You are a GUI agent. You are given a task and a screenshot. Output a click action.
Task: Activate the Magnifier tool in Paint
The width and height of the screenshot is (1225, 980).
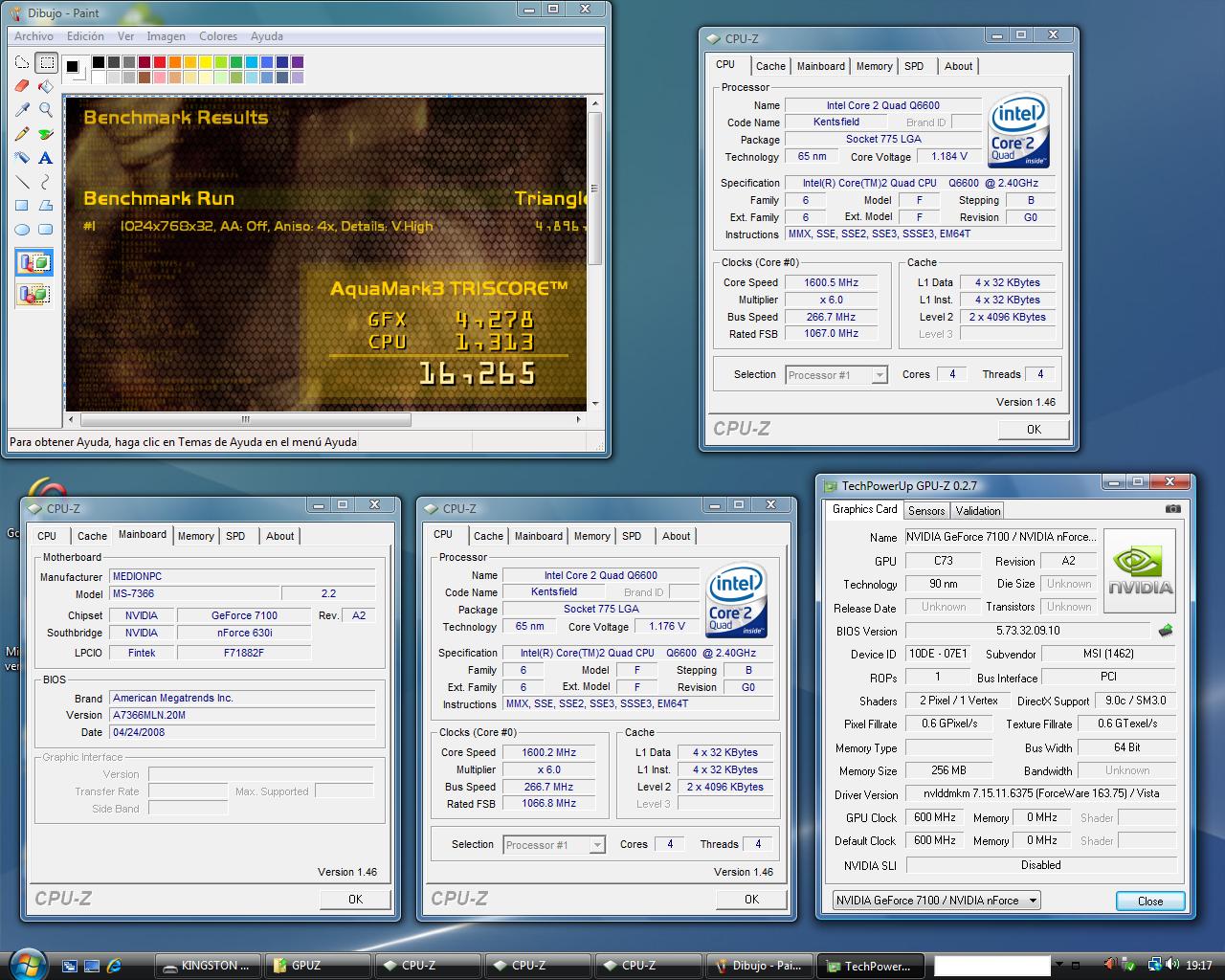click(46, 110)
